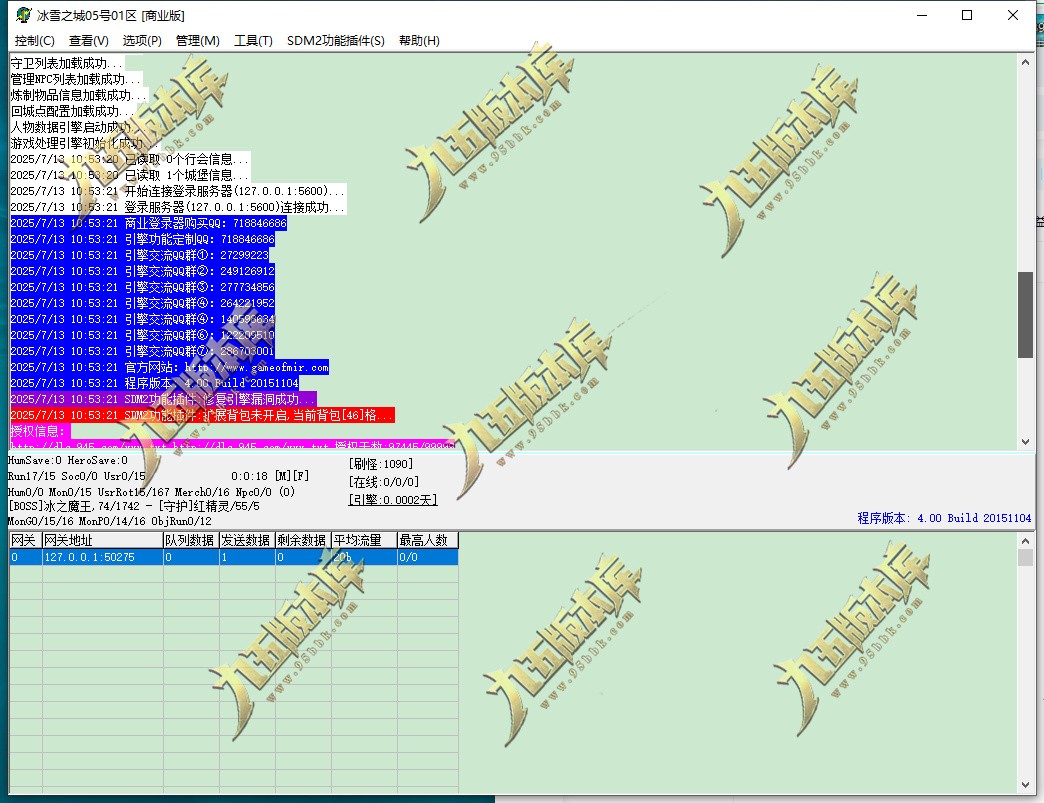Open the 查看(V) menu
This screenshot has height=803, width=1044.
[89, 41]
